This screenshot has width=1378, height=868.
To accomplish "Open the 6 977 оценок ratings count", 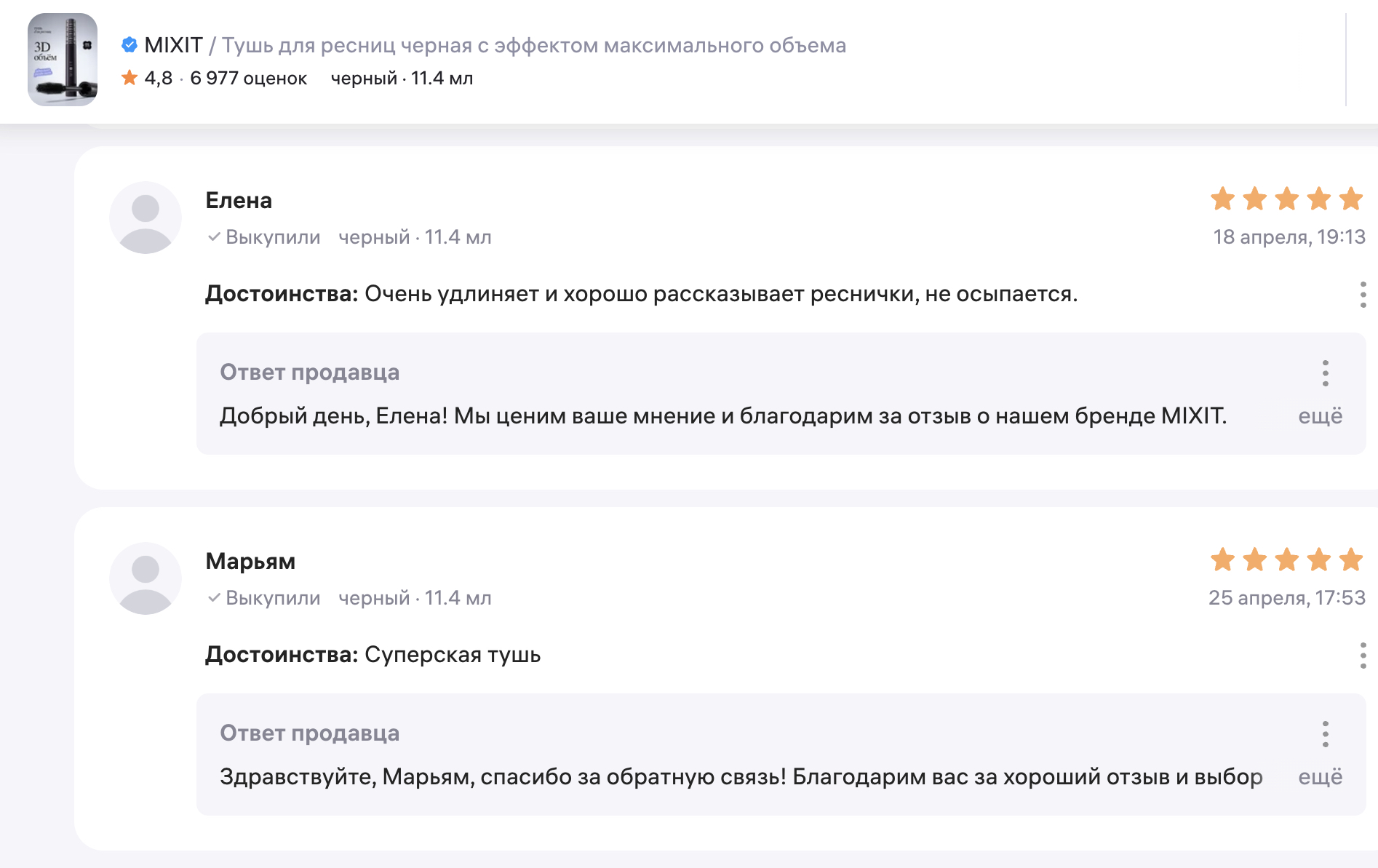I will click(248, 78).
